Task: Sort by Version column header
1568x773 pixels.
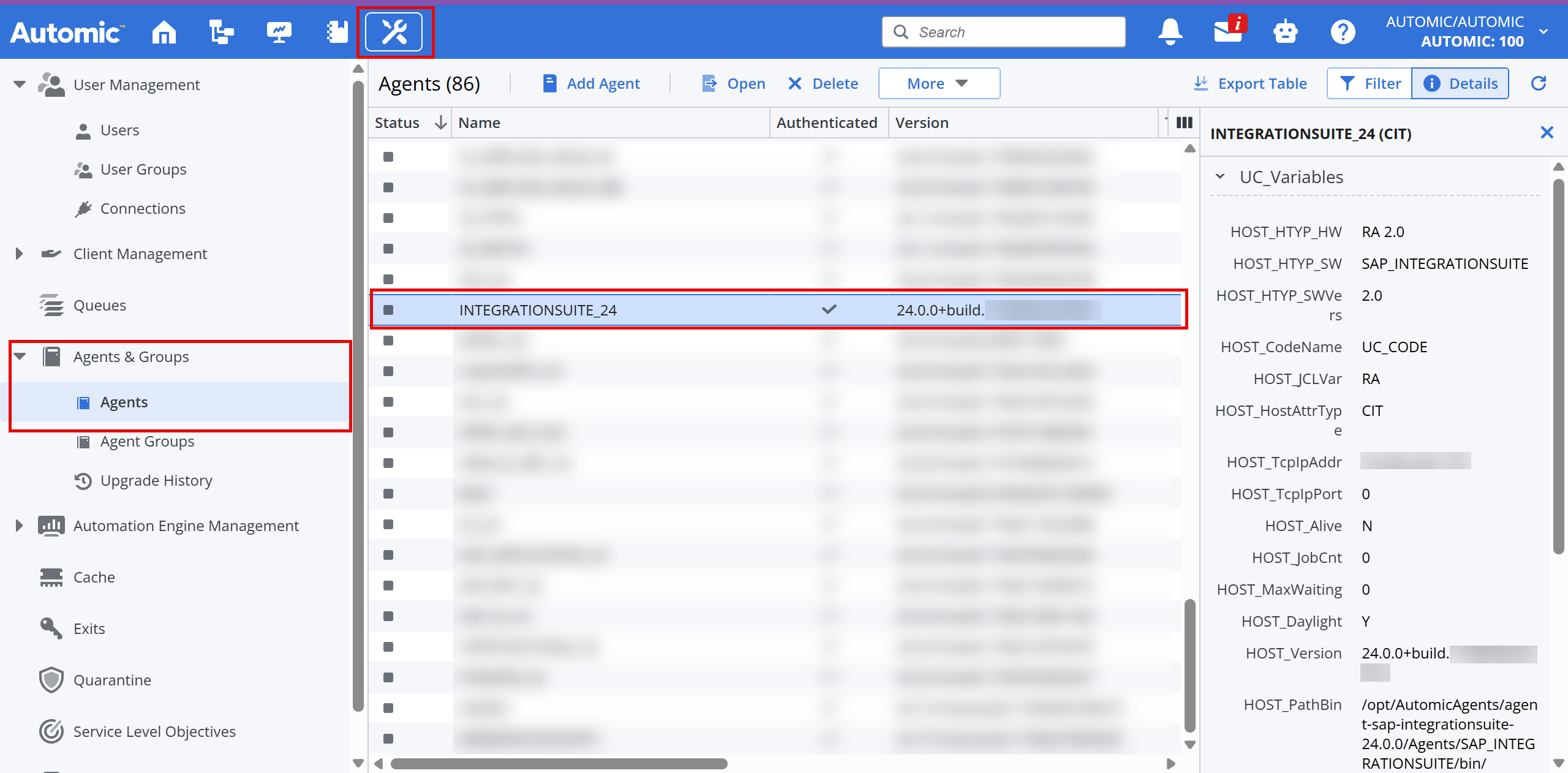Action: (x=1023, y=123)
